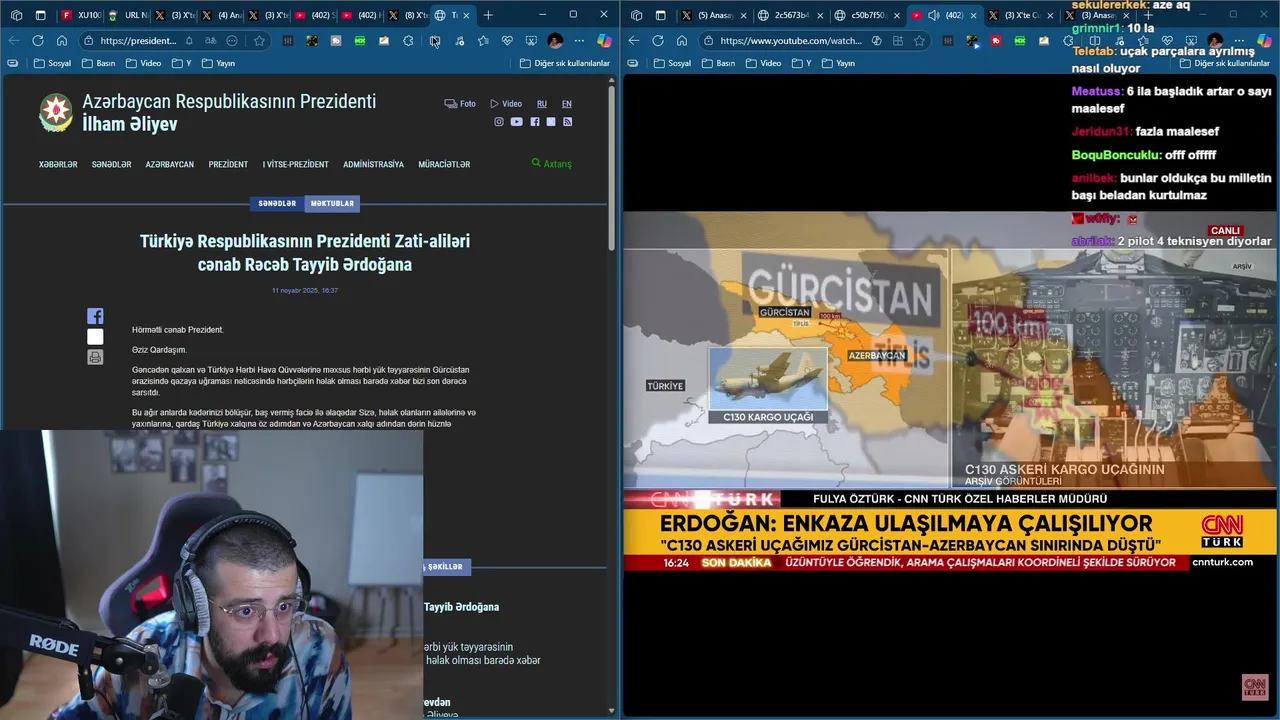Open the president site's Facebook header icon

[535, 122]
